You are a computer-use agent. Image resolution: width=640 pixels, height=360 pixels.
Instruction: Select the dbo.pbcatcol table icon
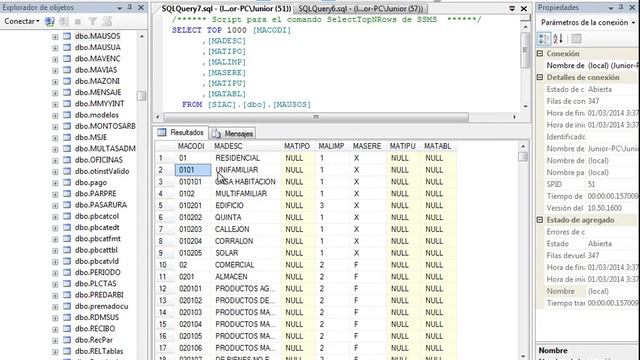click(67, 216)
